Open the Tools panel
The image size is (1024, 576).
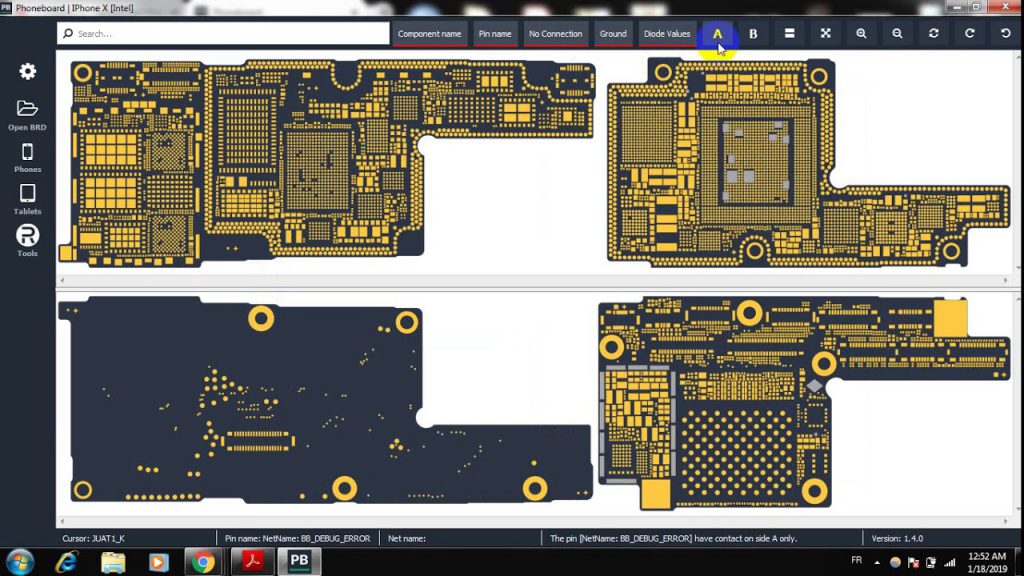27,240
